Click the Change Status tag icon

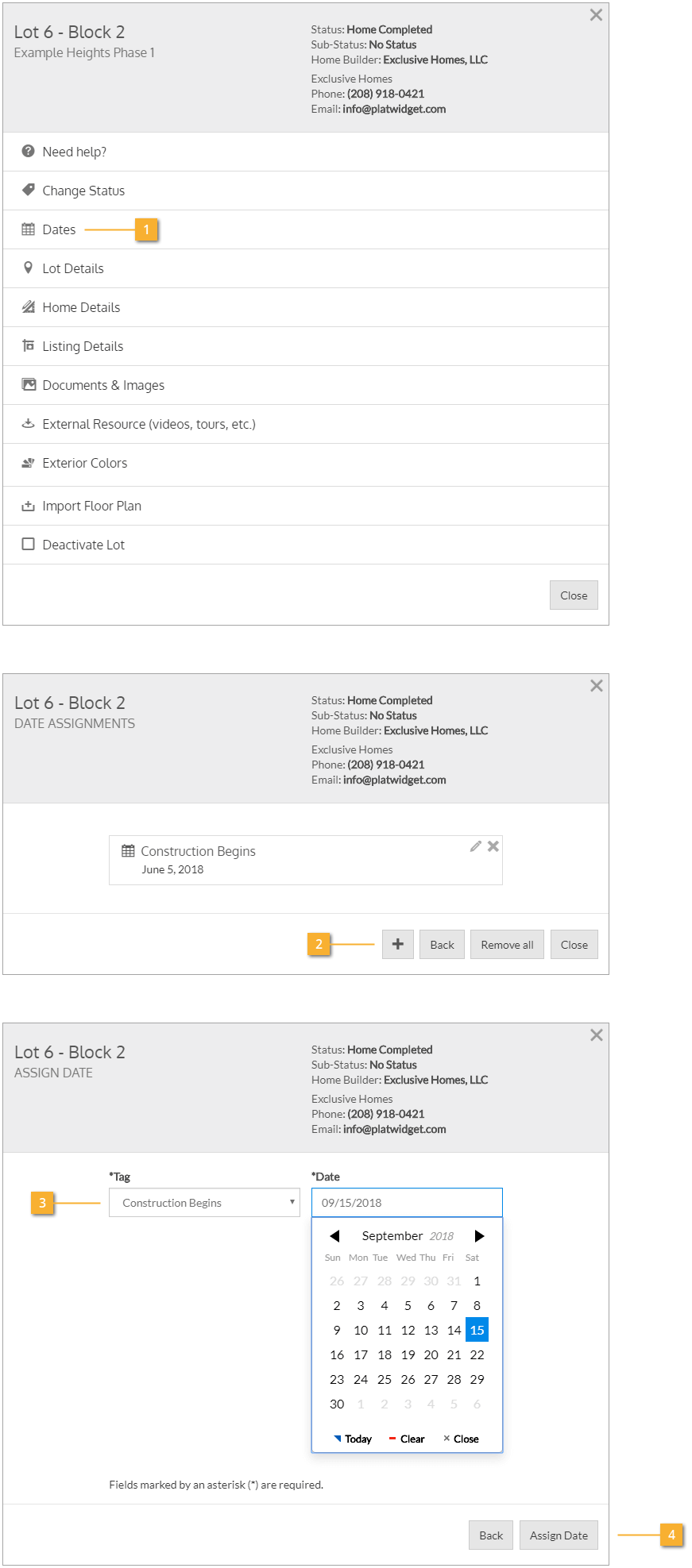click(x=28, y=190)
